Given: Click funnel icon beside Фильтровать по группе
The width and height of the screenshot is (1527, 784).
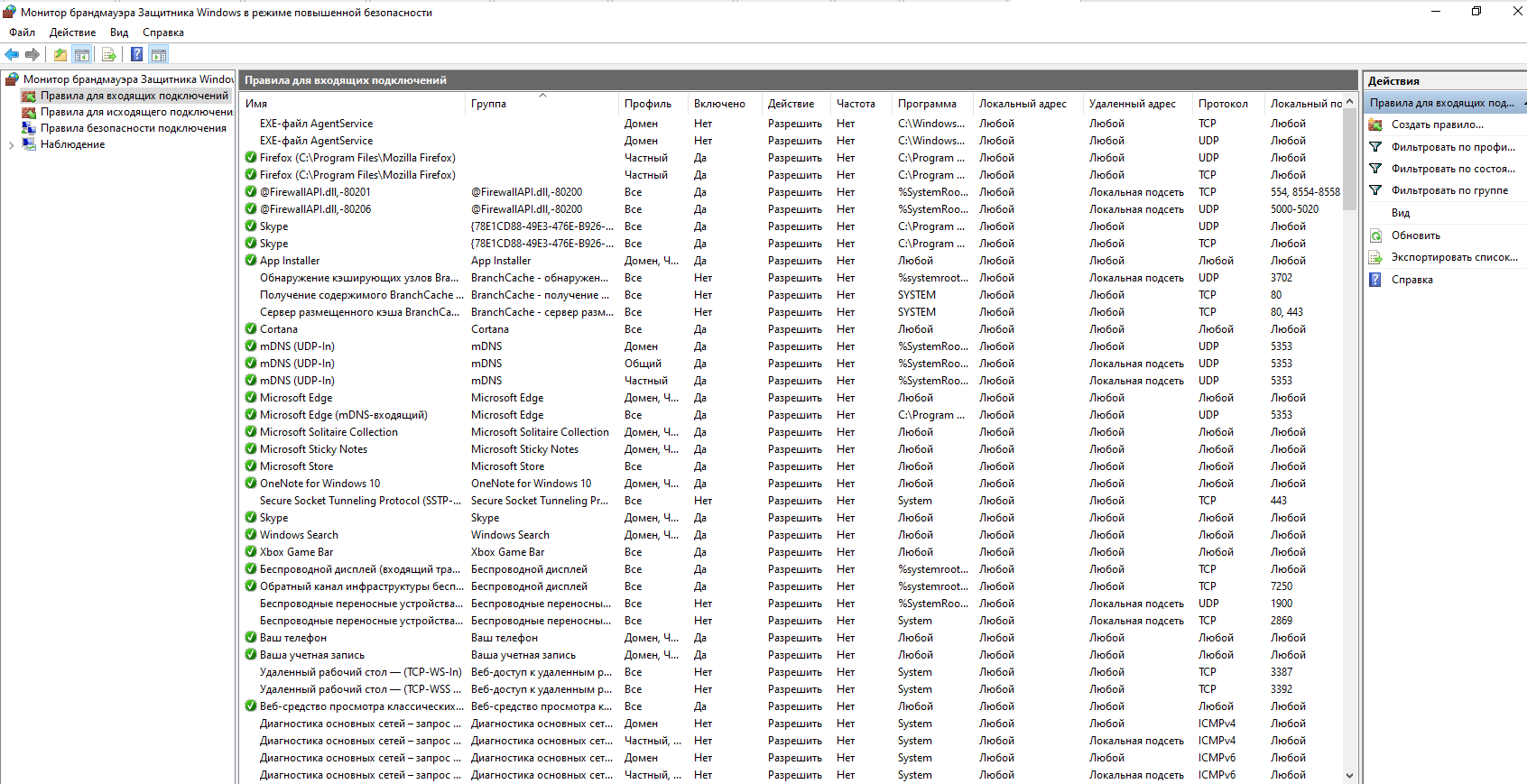Looking at the screenshot, I should tap(1375, 190).
